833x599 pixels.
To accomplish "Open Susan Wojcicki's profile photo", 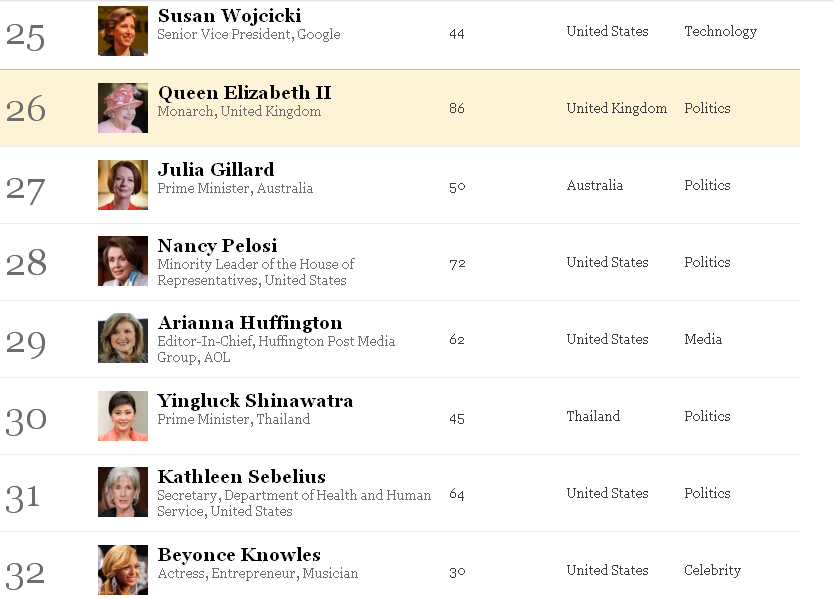I will 123,31.
